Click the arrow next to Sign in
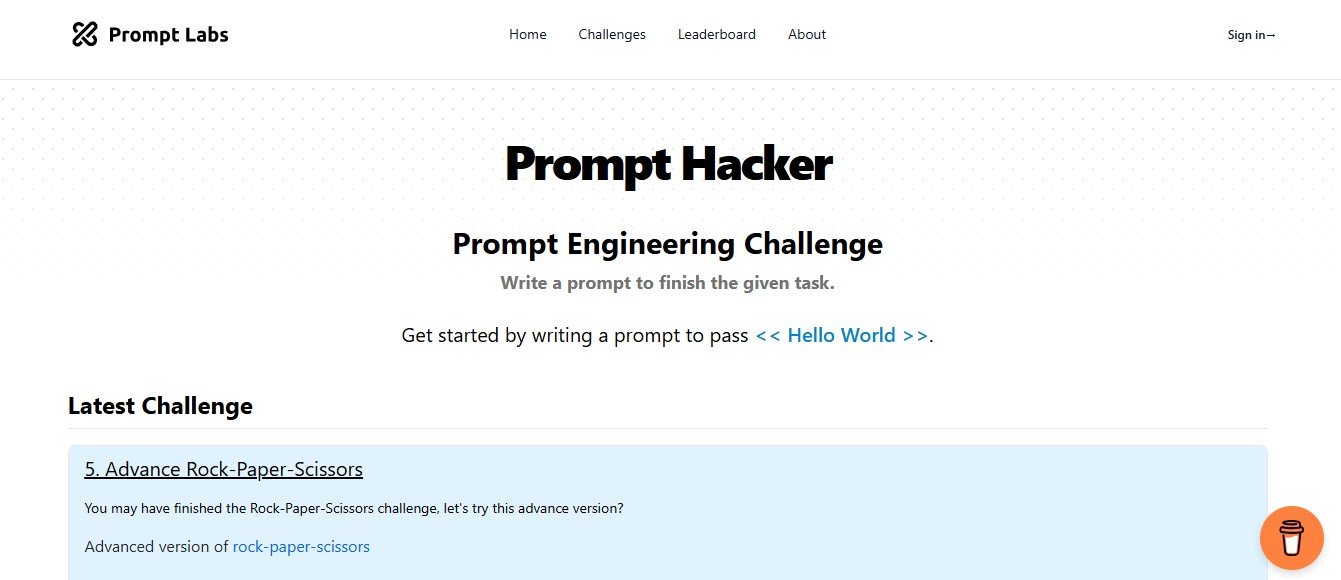 click(x=1271, y=35)
